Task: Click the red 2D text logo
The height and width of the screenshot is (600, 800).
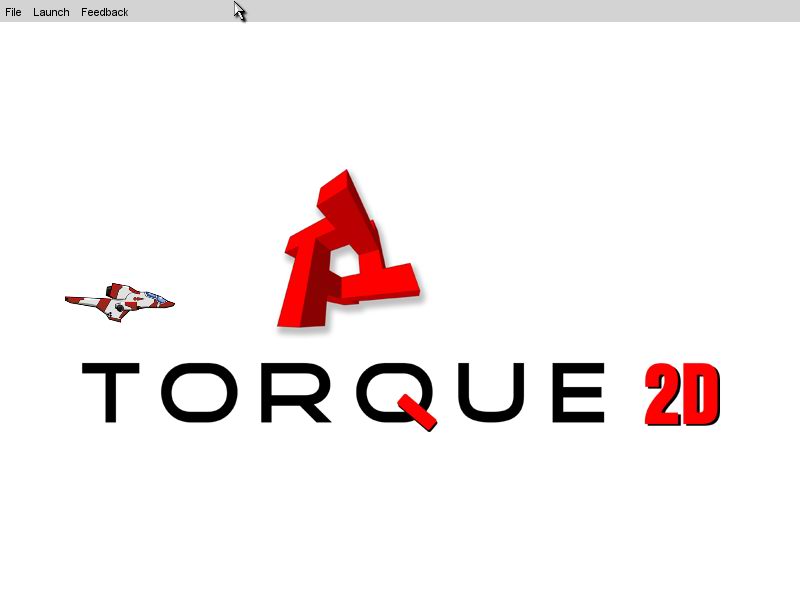Action: pos(682,395)
